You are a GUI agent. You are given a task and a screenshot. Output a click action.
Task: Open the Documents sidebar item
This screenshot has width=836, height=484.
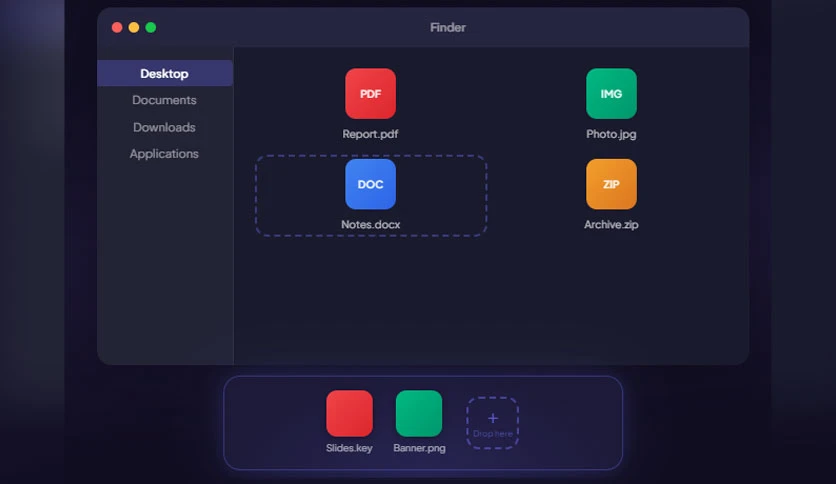tap(165, 100)
